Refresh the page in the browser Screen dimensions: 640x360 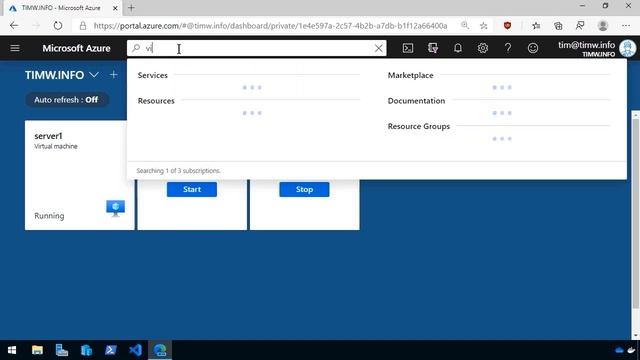click(58, 26)
